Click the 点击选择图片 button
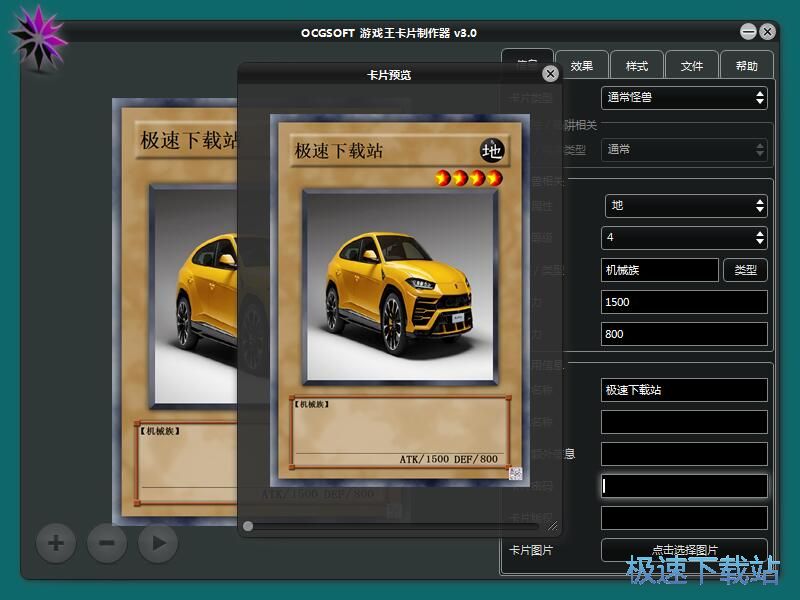 pos(685,550)
